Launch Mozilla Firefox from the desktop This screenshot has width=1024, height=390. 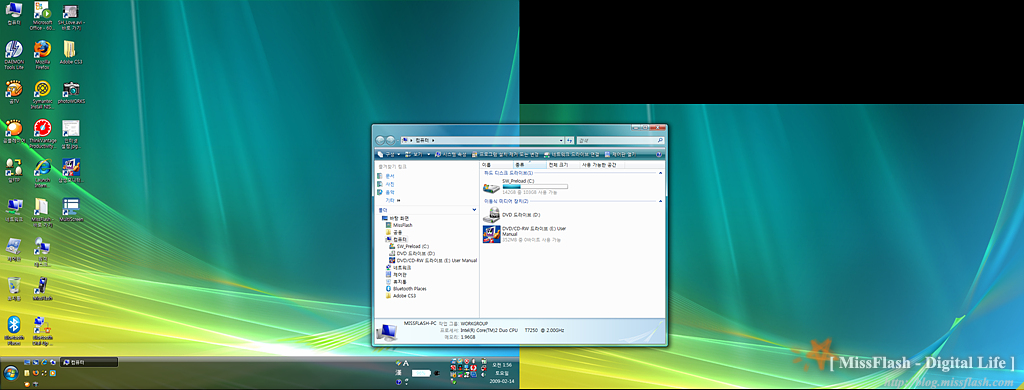coord(42,54)
